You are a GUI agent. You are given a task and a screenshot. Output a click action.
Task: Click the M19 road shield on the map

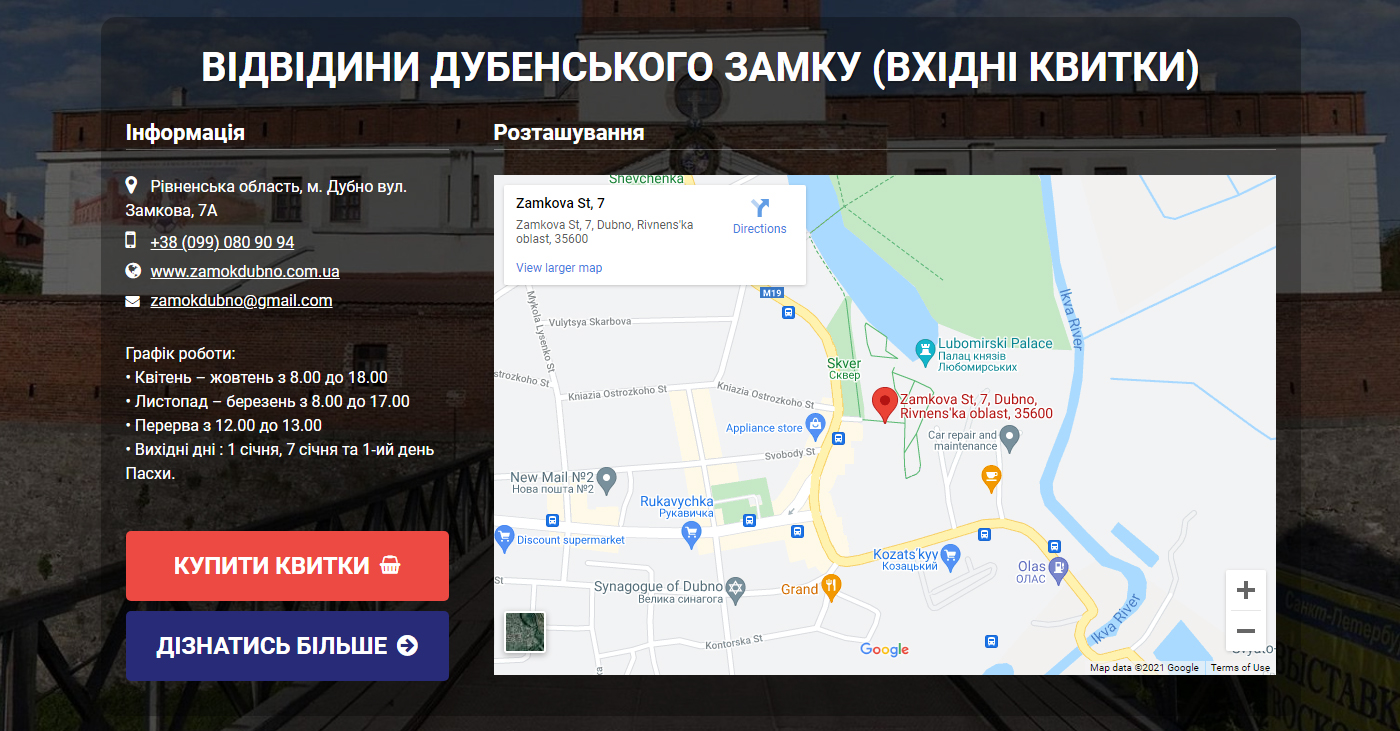(771, 293)
